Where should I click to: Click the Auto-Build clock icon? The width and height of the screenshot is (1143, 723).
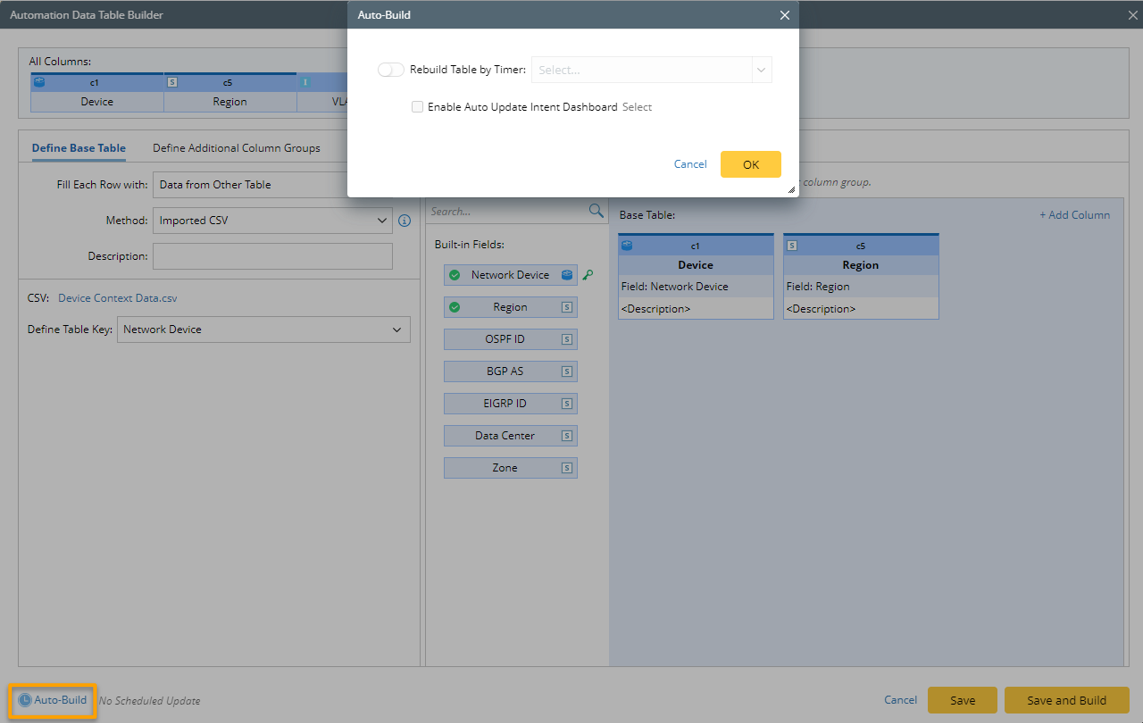(25, 700)
